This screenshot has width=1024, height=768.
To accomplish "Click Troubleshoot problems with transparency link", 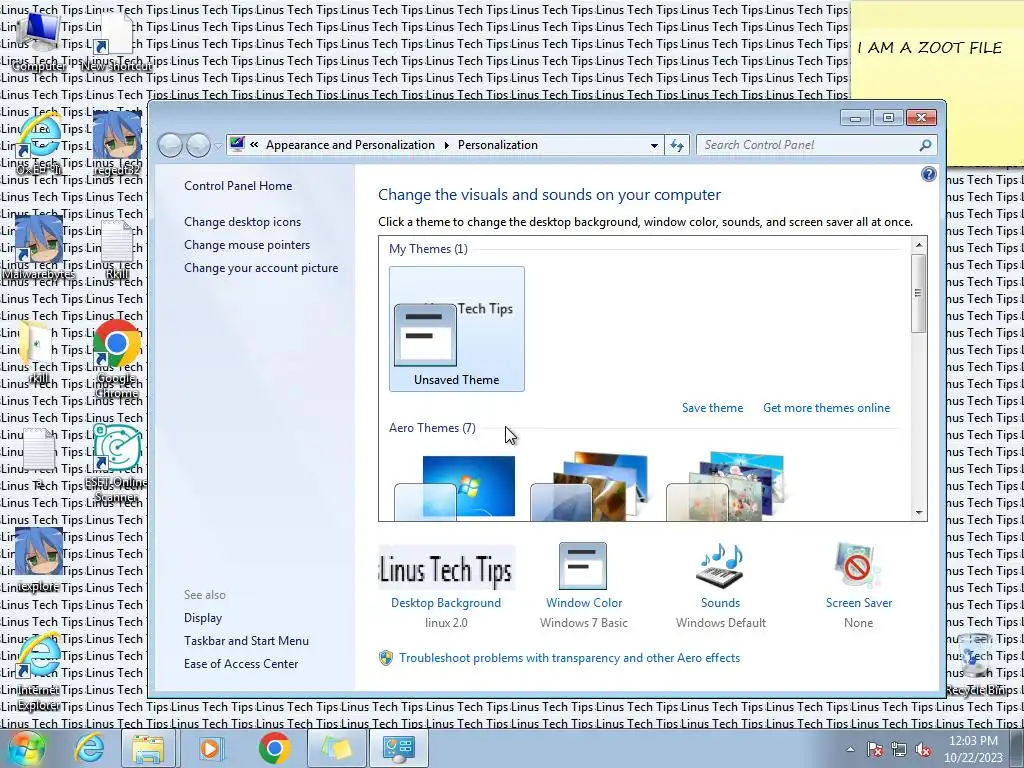I will (569, 658).
